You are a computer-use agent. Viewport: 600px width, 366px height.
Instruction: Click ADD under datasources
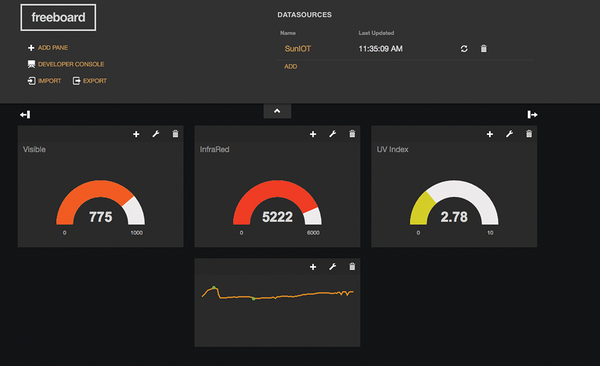[x=290, y=67]
